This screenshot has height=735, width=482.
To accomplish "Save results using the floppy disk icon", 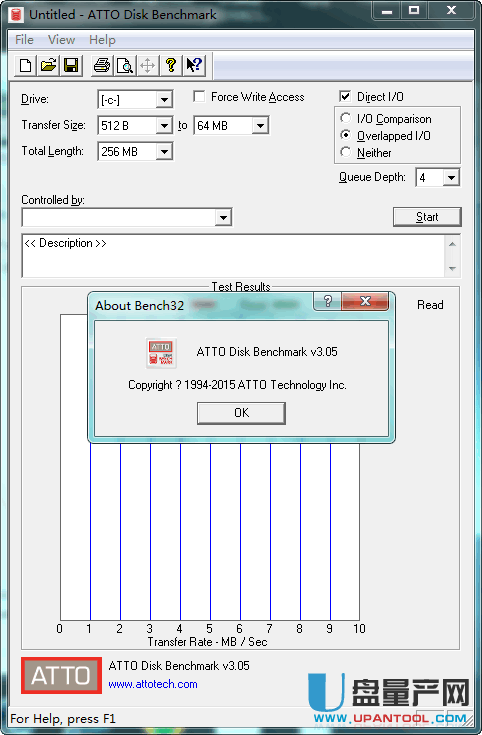I will tap(71, 65).
